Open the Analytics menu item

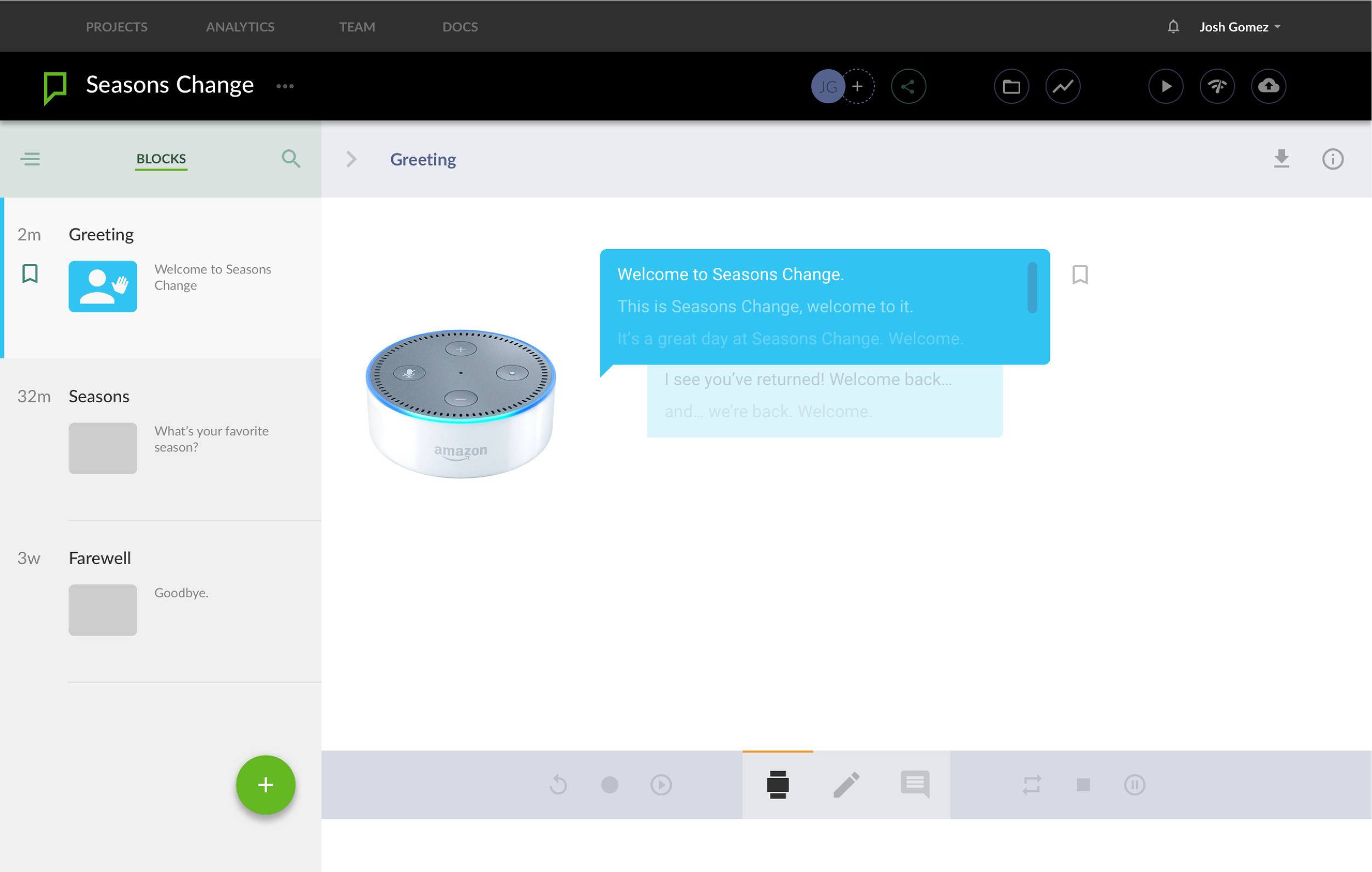pyautogui.click(x=240, y=27)
